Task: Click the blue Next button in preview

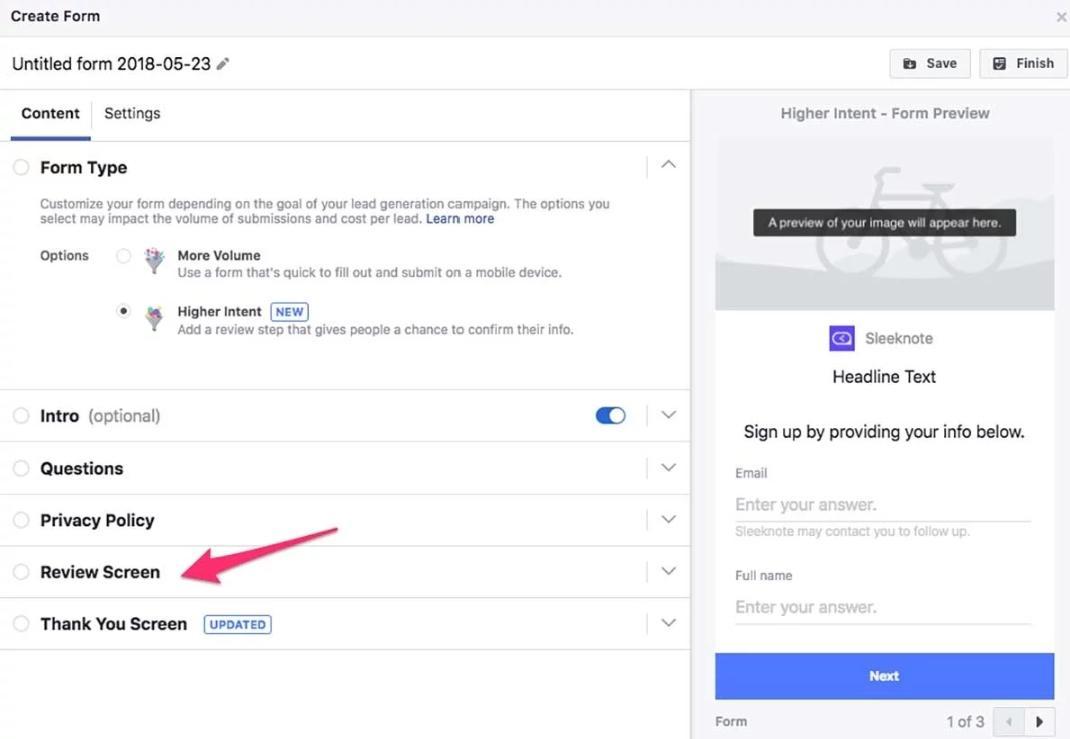Action: (x=884, y=676)
